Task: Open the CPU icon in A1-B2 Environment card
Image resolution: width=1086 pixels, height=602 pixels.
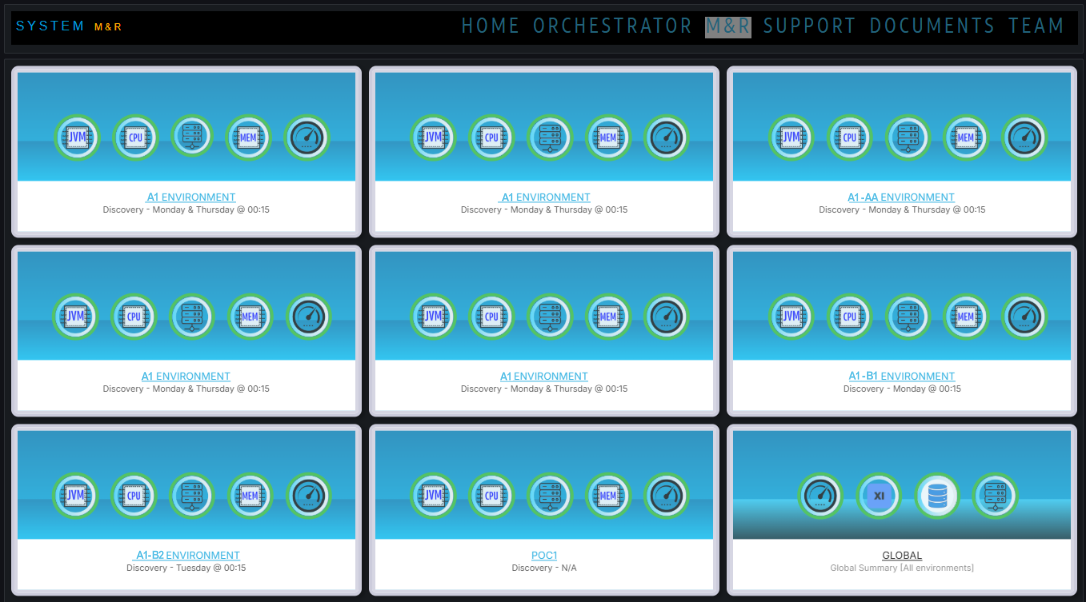Action: 133,495
